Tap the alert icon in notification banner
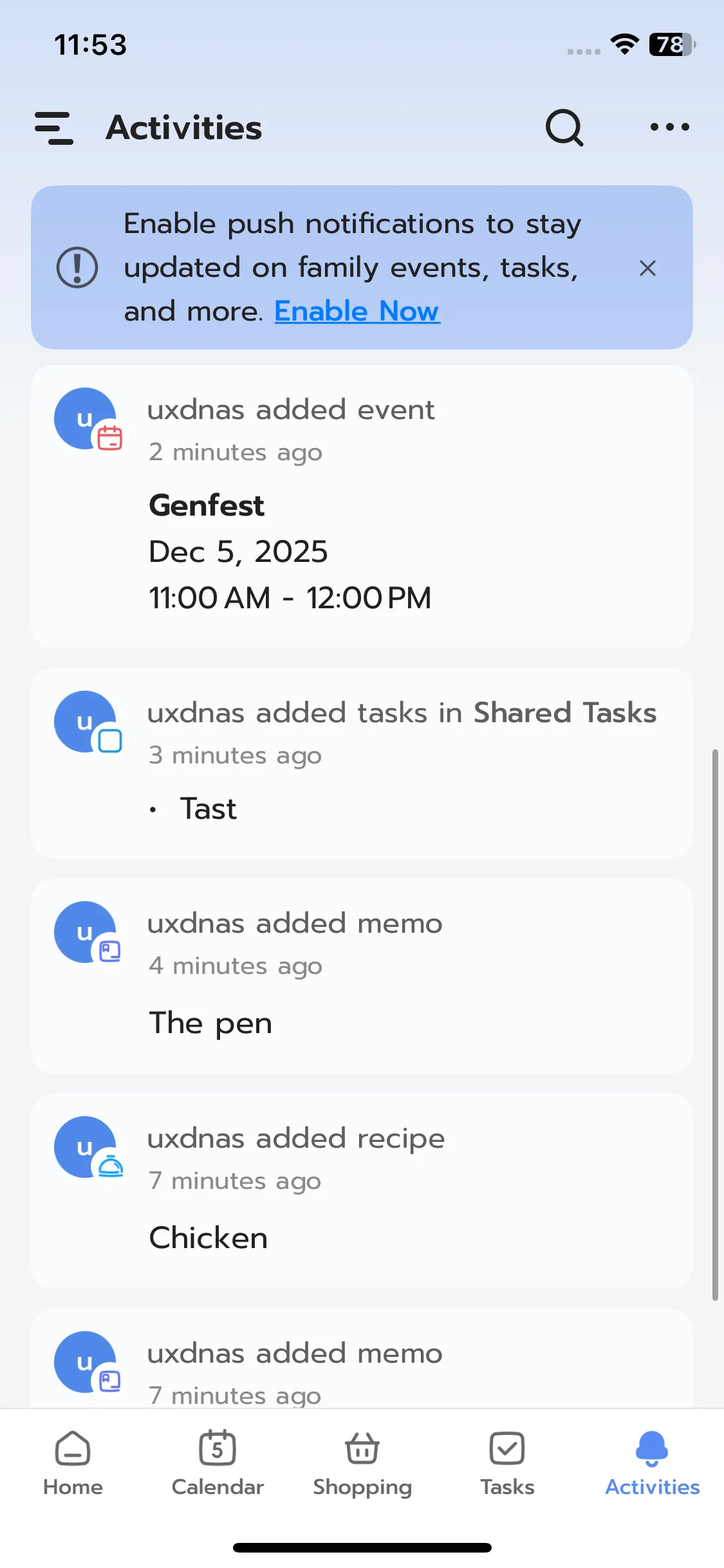Image resolution: width=724 pixels, height=1568 pixels. pyautogui.click(x=77, y=268)
